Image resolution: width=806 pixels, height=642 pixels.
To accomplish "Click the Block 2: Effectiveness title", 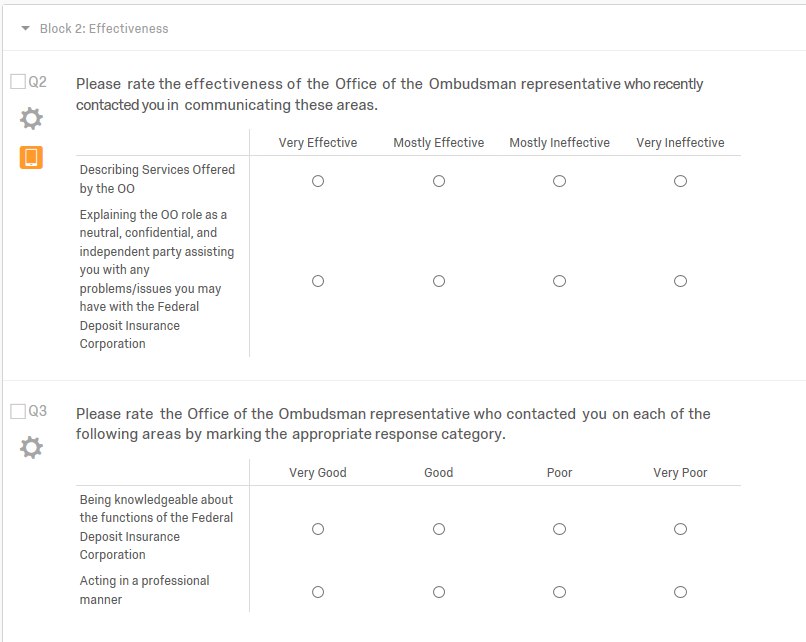I will coord(104,29).
